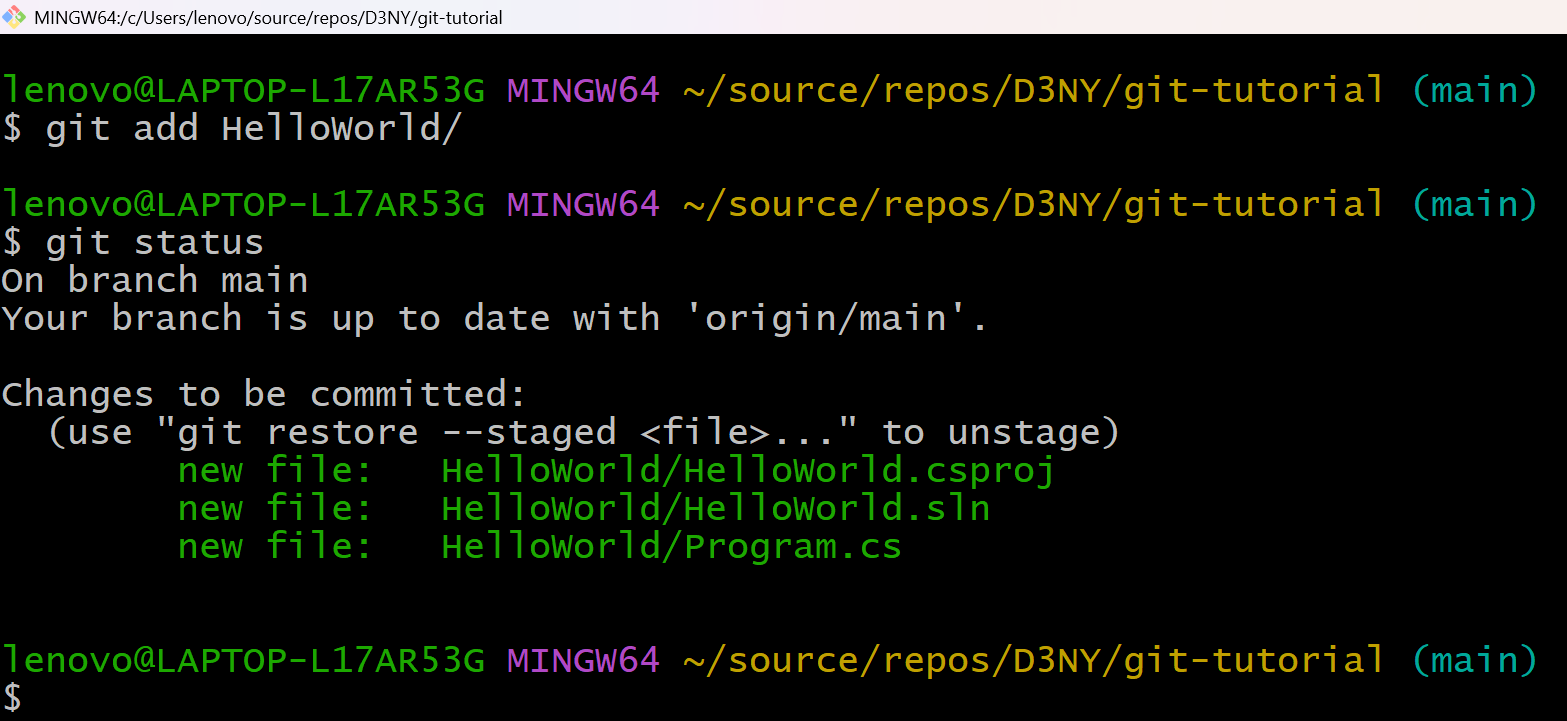
Task: Click the 'git add HelloWorld/' command text
Action: (254, 129)
